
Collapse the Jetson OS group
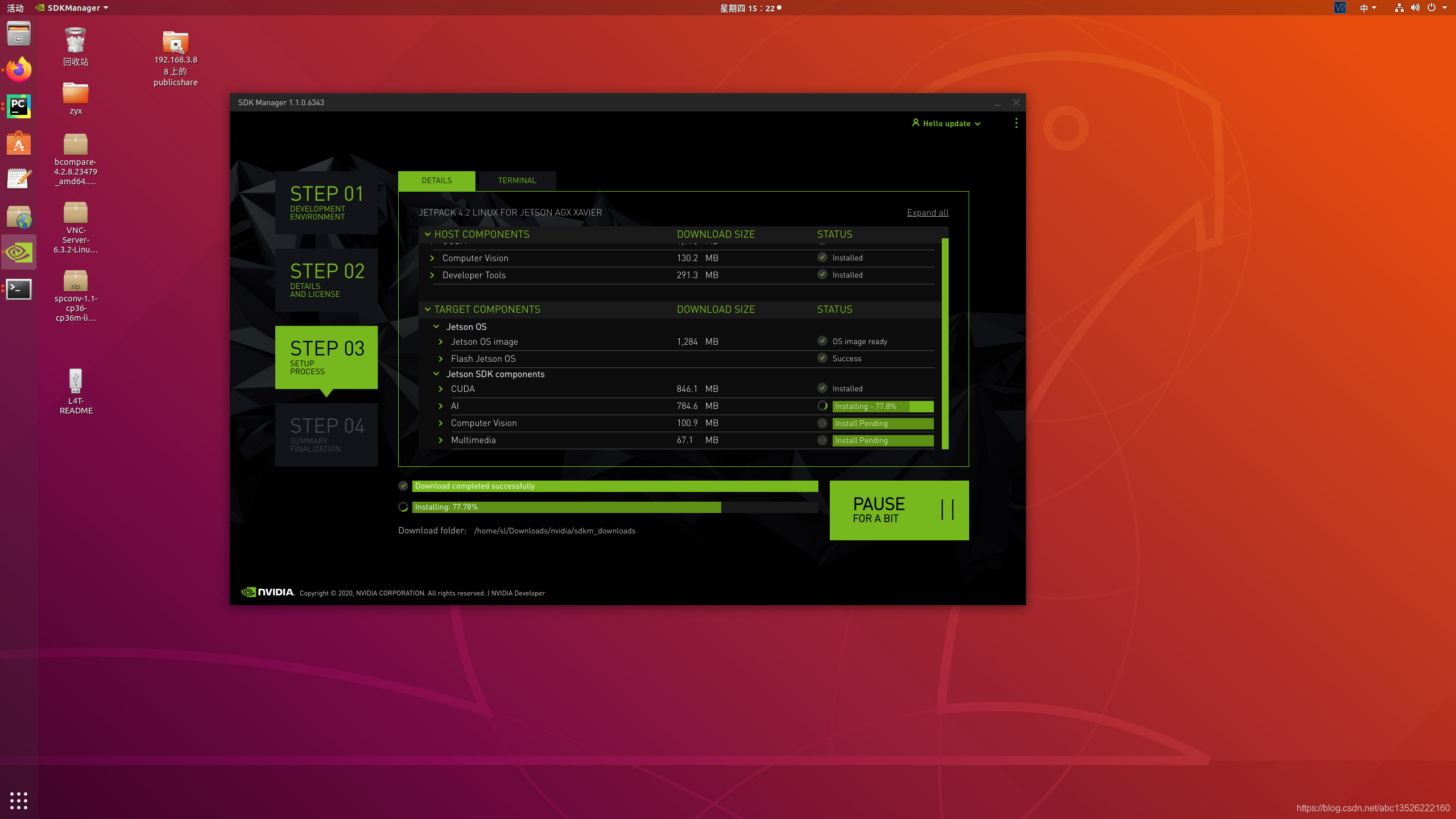pos(436,326)
